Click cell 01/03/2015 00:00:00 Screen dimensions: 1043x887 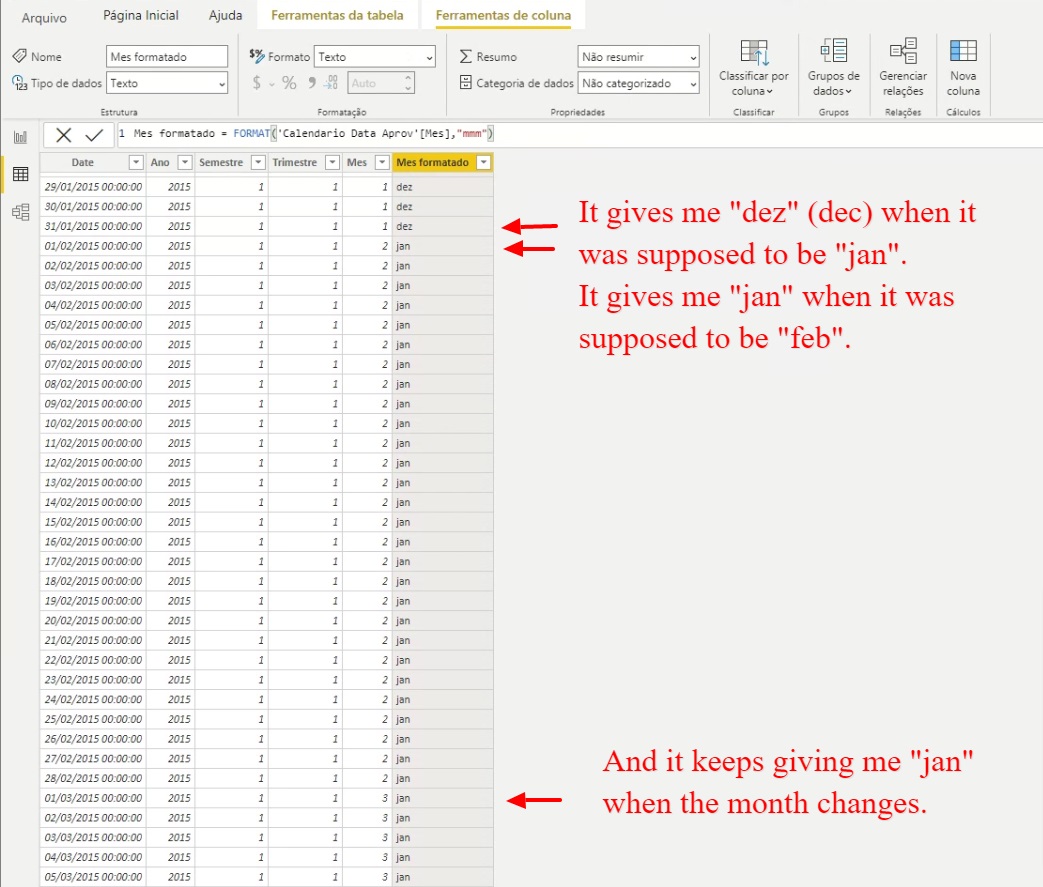pyautogui.click(x=93, y=798)
